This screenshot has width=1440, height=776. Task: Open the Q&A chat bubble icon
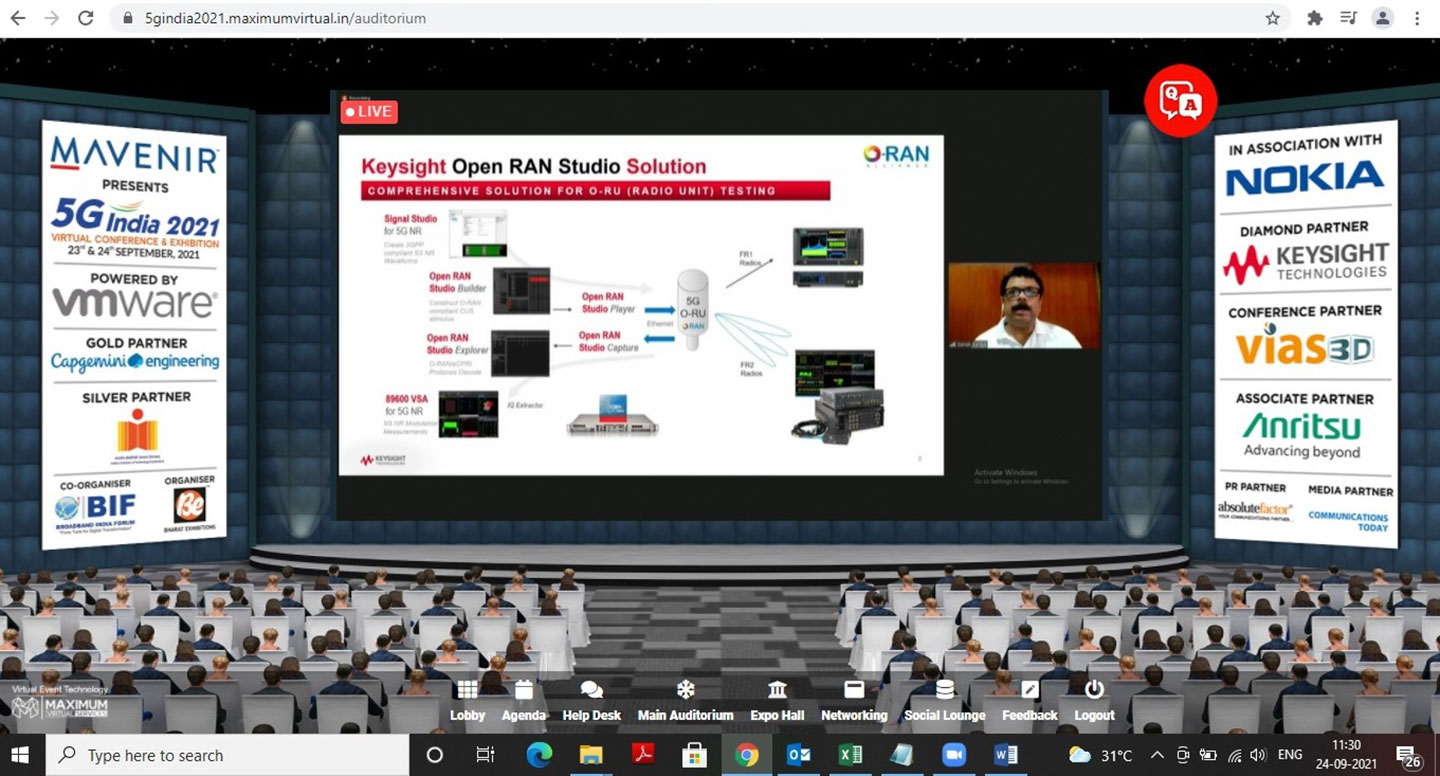click(x=1180, y=100)
